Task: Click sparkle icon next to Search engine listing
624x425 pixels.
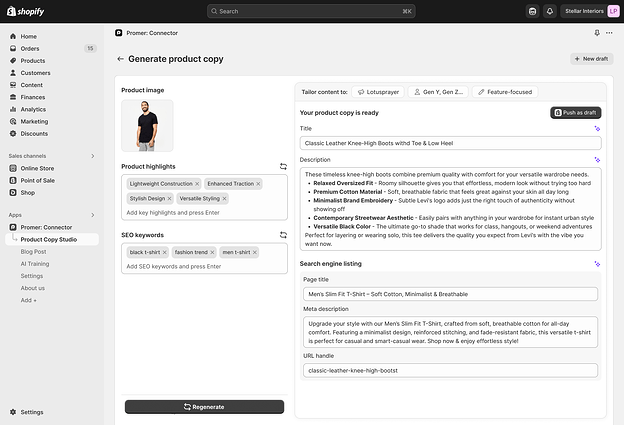Action: tap(597, 264)
